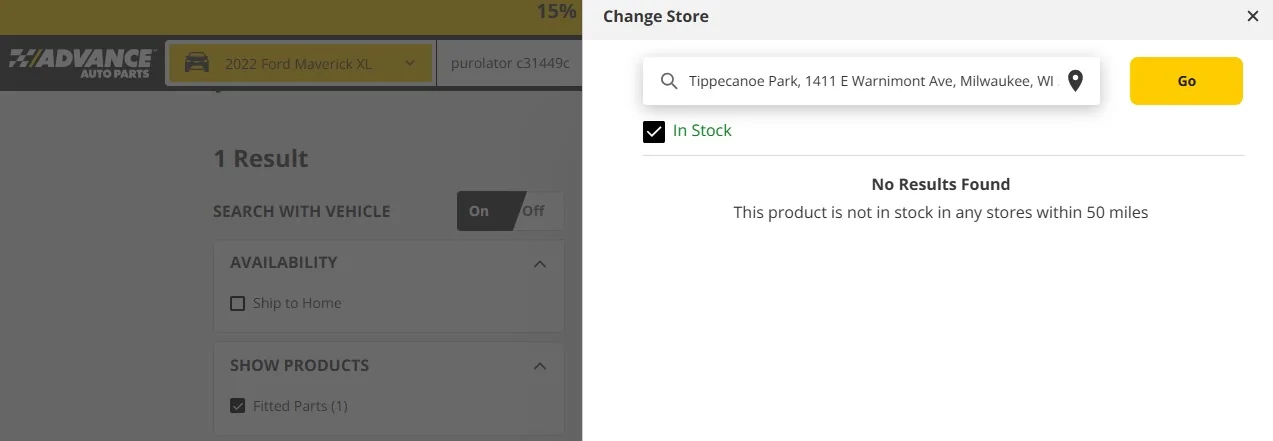Viewport: 1273px width, 441px height.
Task: Uncheck Fitted Parts (1) filter
Action: pyautogui.click(x=237, y=406)
